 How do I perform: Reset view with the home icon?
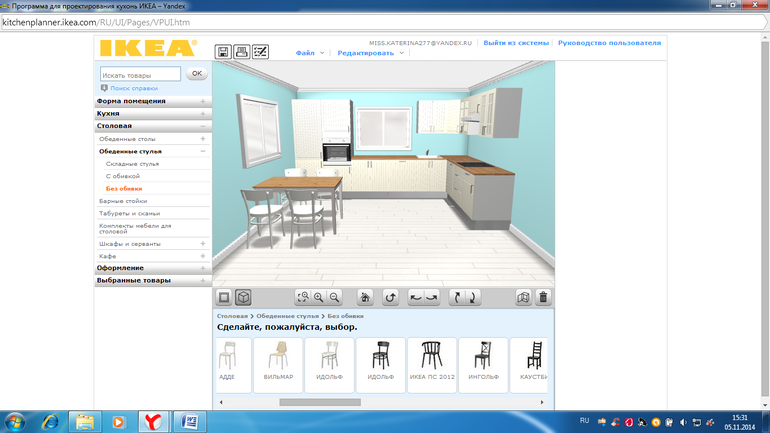pyautogui.click(x=366, y=297)
